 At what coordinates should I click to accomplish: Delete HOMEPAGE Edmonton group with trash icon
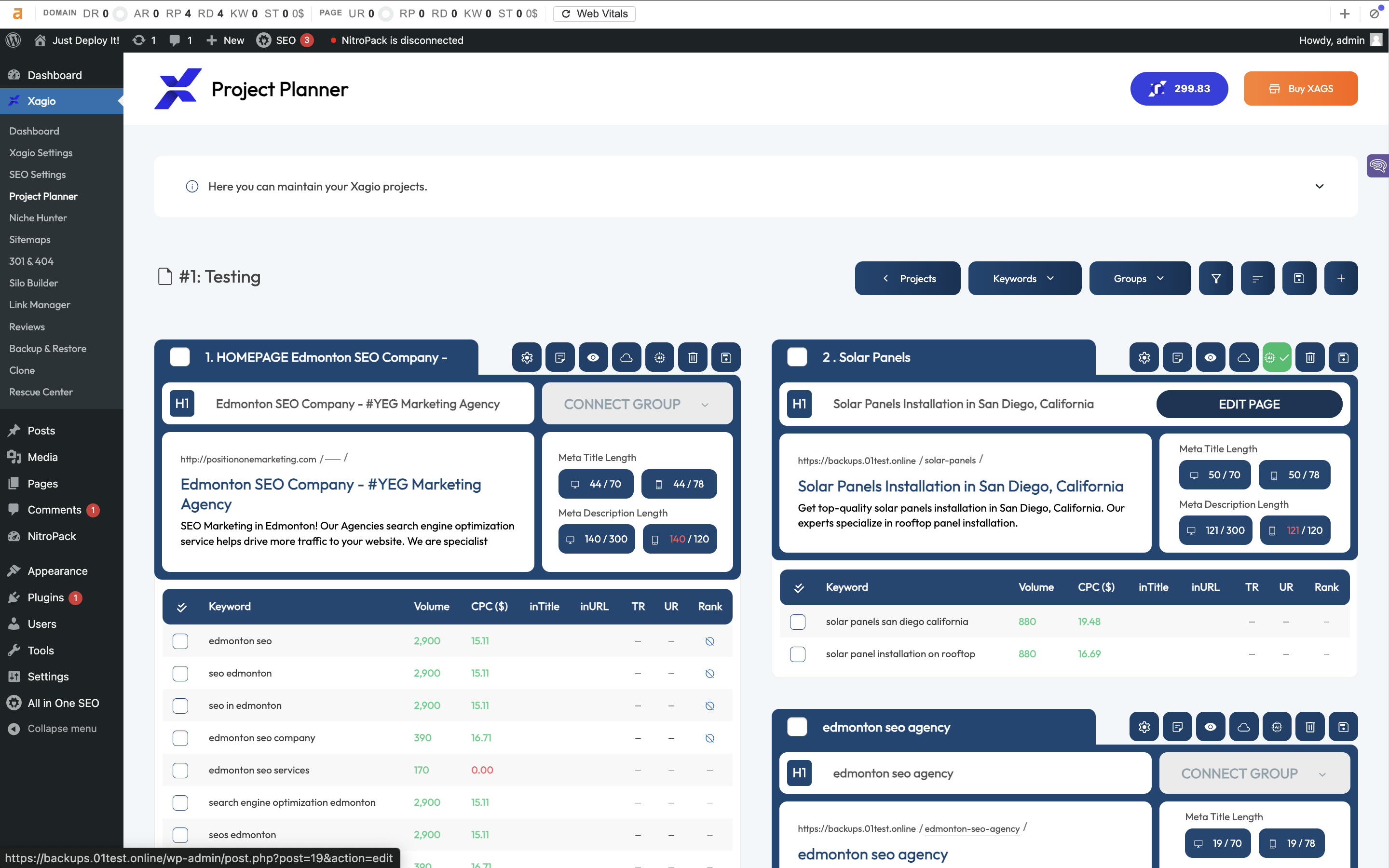[693, 358]
